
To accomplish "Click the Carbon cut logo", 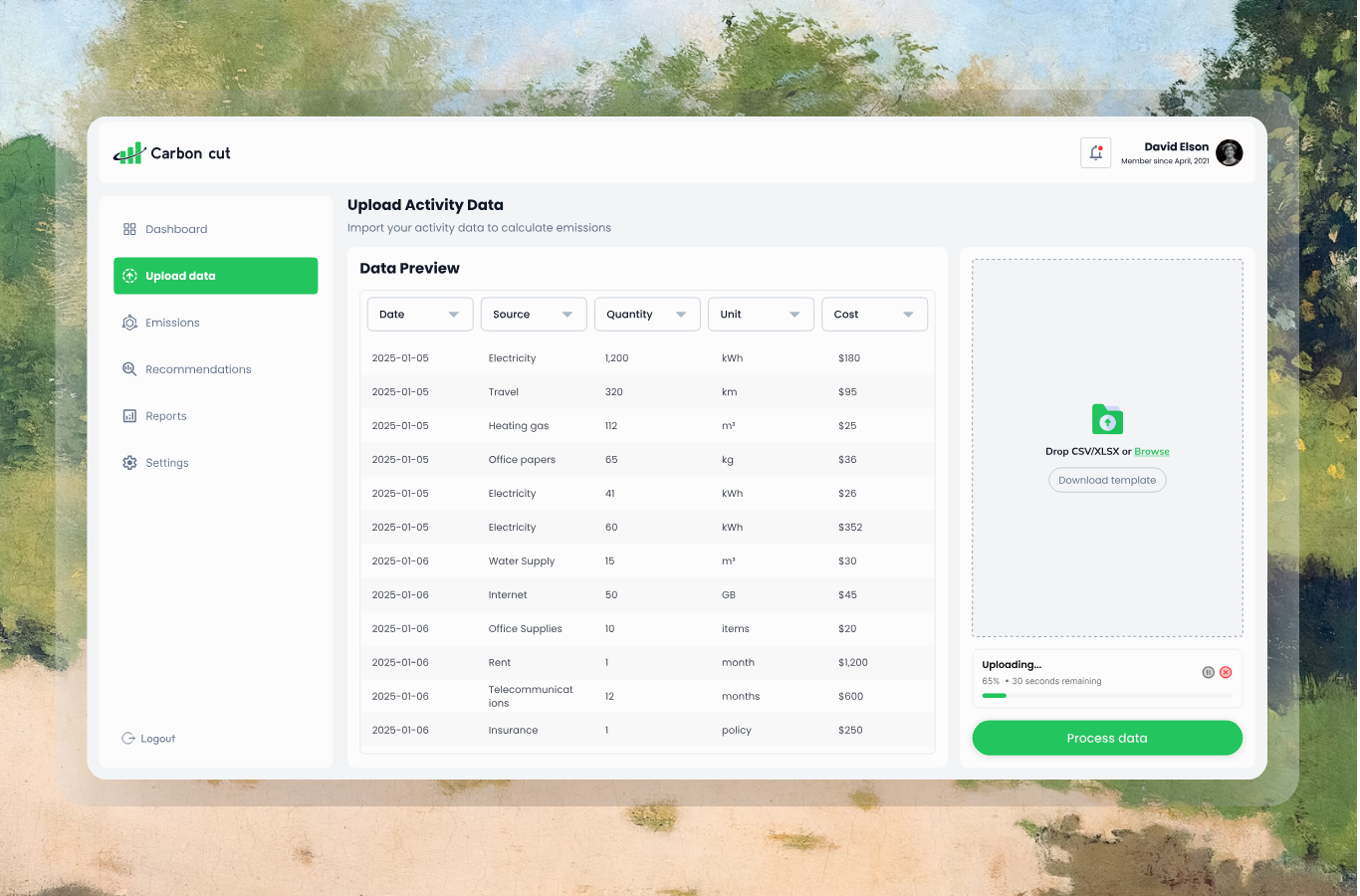I will pos(172,153).
